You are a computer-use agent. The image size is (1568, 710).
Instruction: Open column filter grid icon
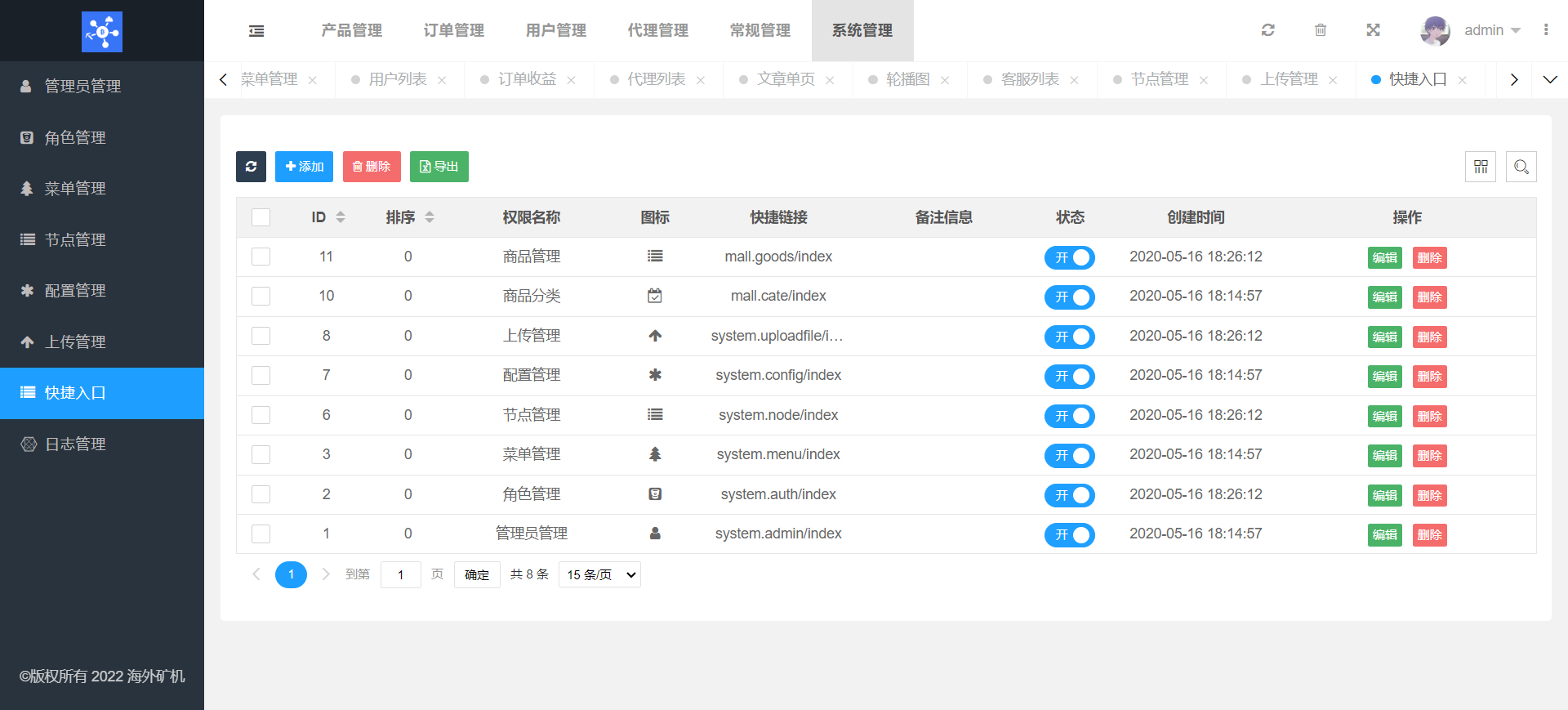click(x=1481, y=167)
